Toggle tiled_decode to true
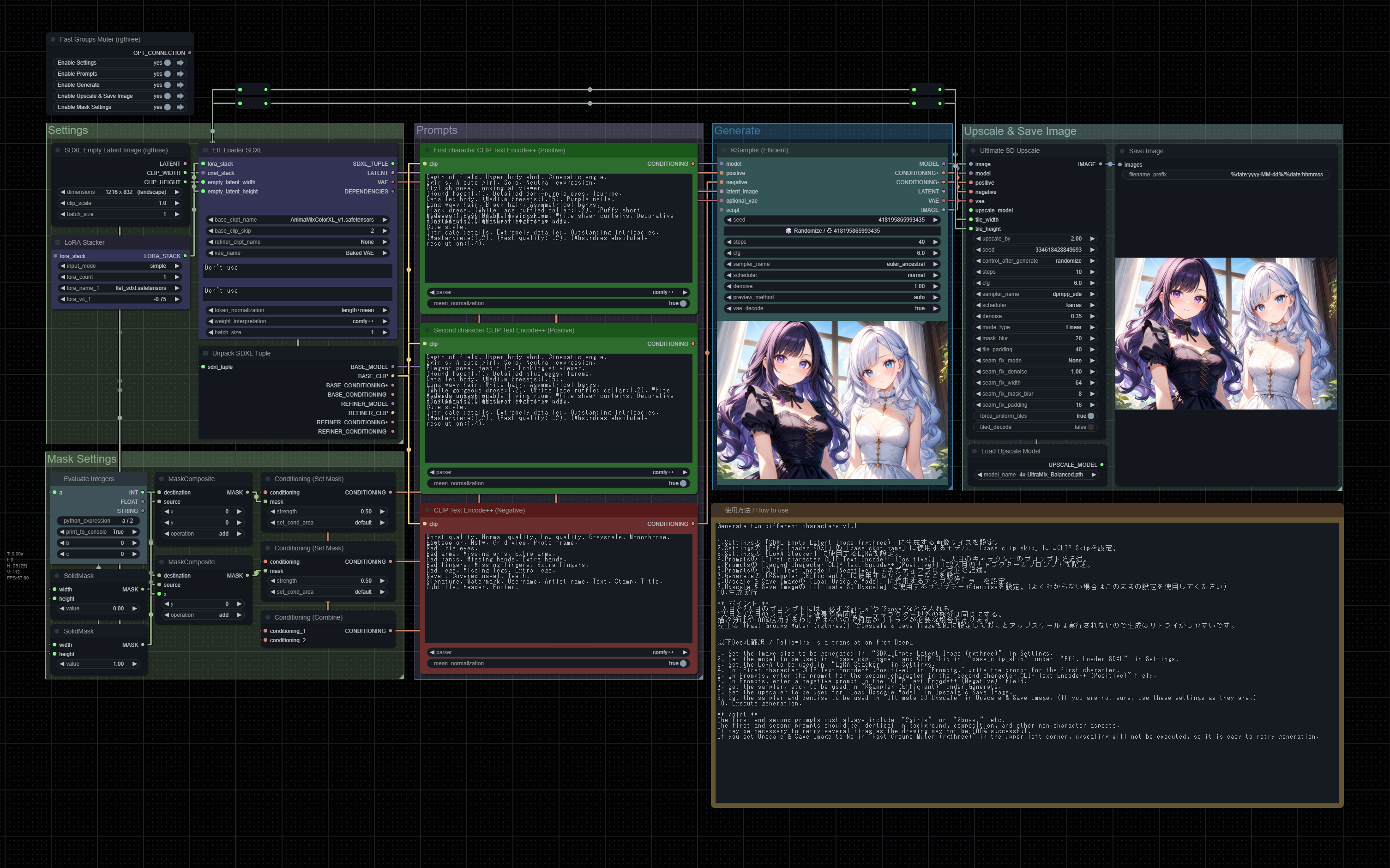 1090,427
